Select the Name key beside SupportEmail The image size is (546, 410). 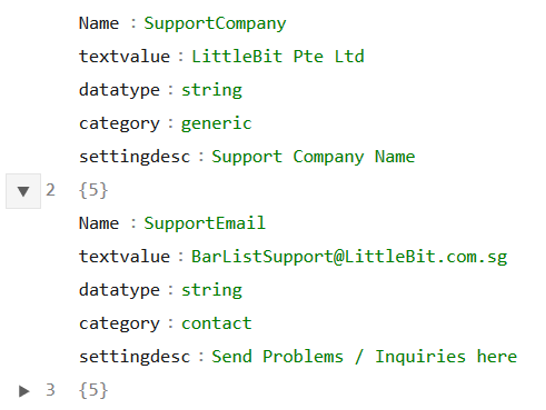click(x=99, y=223)
